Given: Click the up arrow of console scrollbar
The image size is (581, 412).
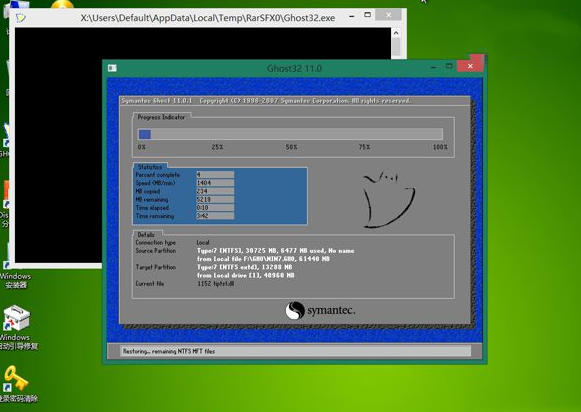Looking at the screenshot, I should coord(396,33).
